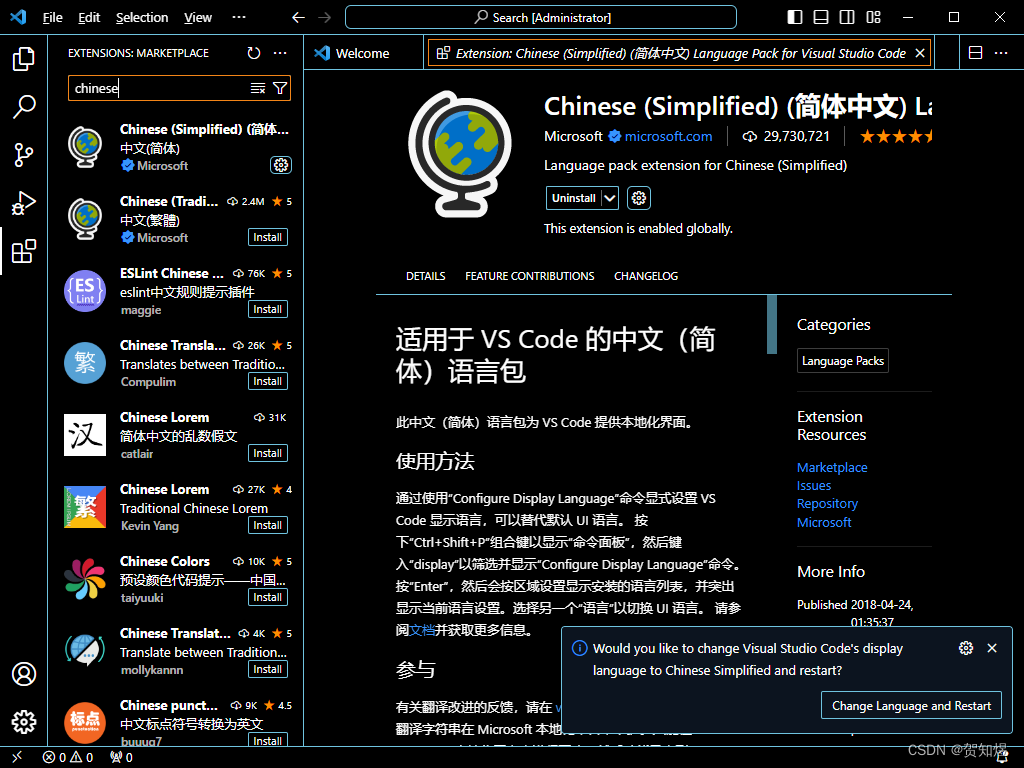The image size is (1024, 768).
Task: Install Chinese Lorem by catlair
Action: point(268,453)
